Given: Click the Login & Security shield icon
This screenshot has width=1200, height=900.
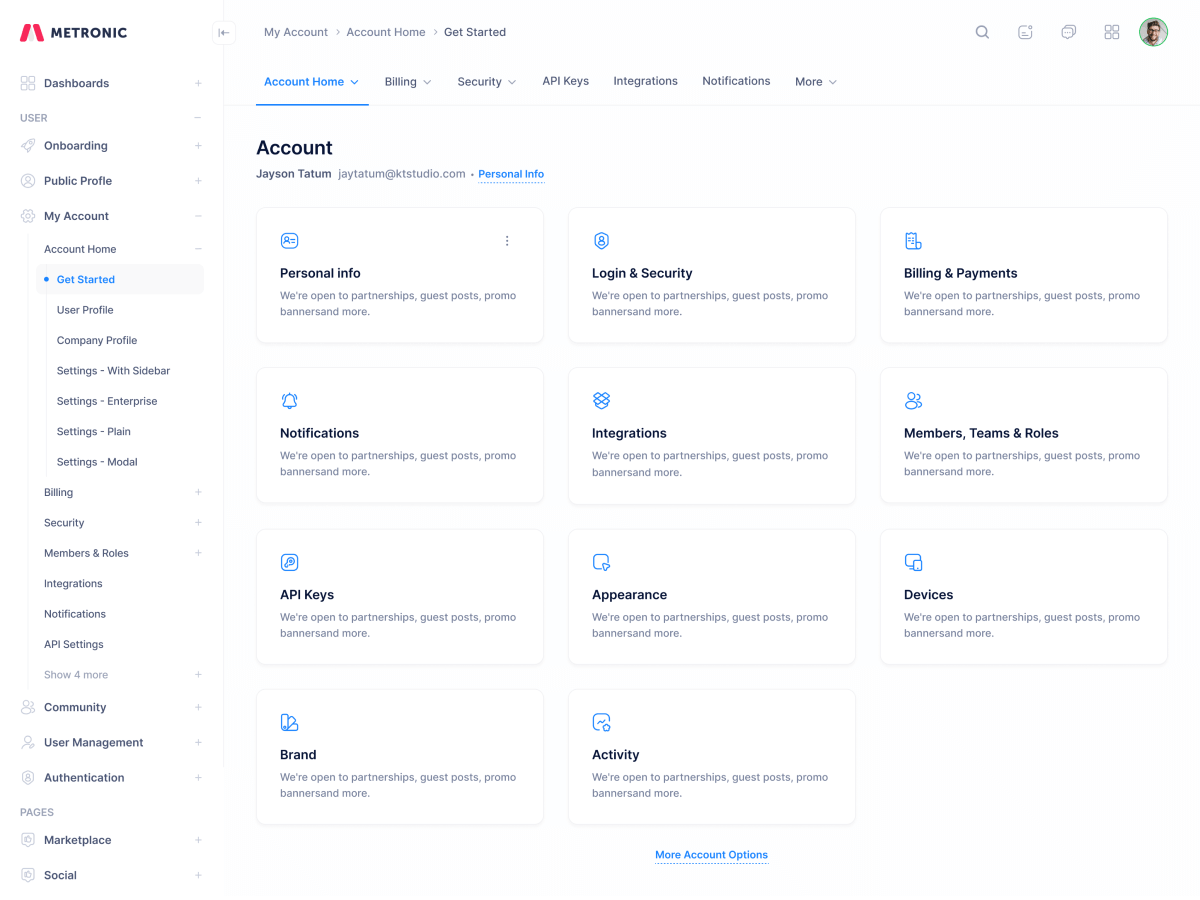Looking at the screenshot, I should click(x=601, y=241).
